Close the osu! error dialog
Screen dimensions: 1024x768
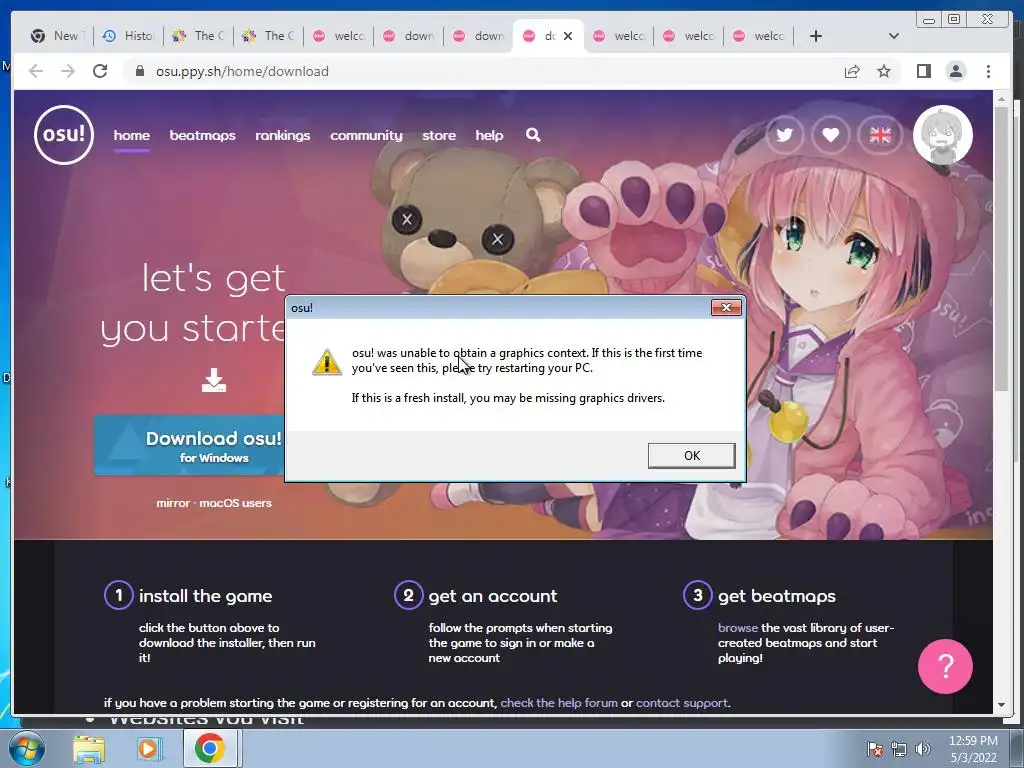pyautogui.click(x=726, y=307)
